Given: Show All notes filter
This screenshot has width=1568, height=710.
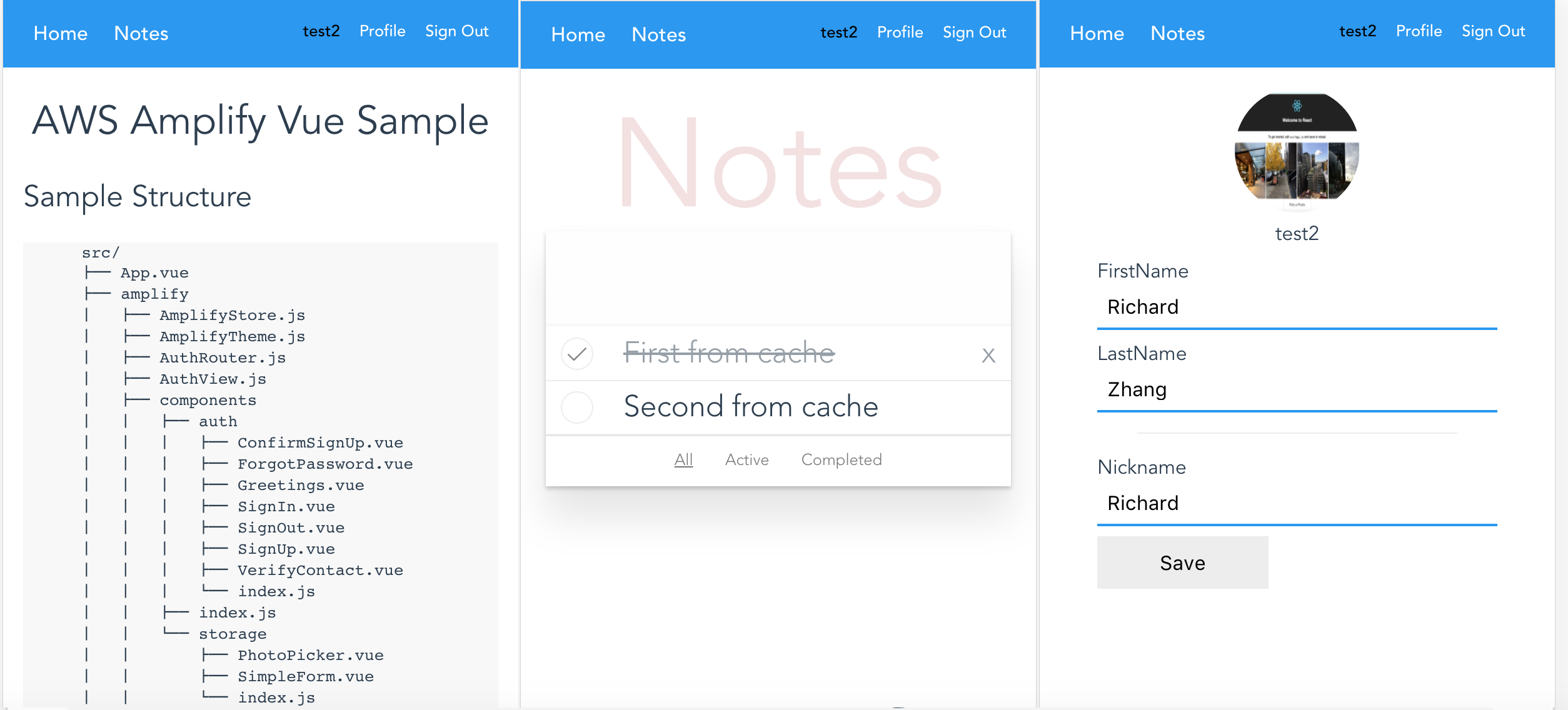Looking at the screenshot, I should [683, 460].
